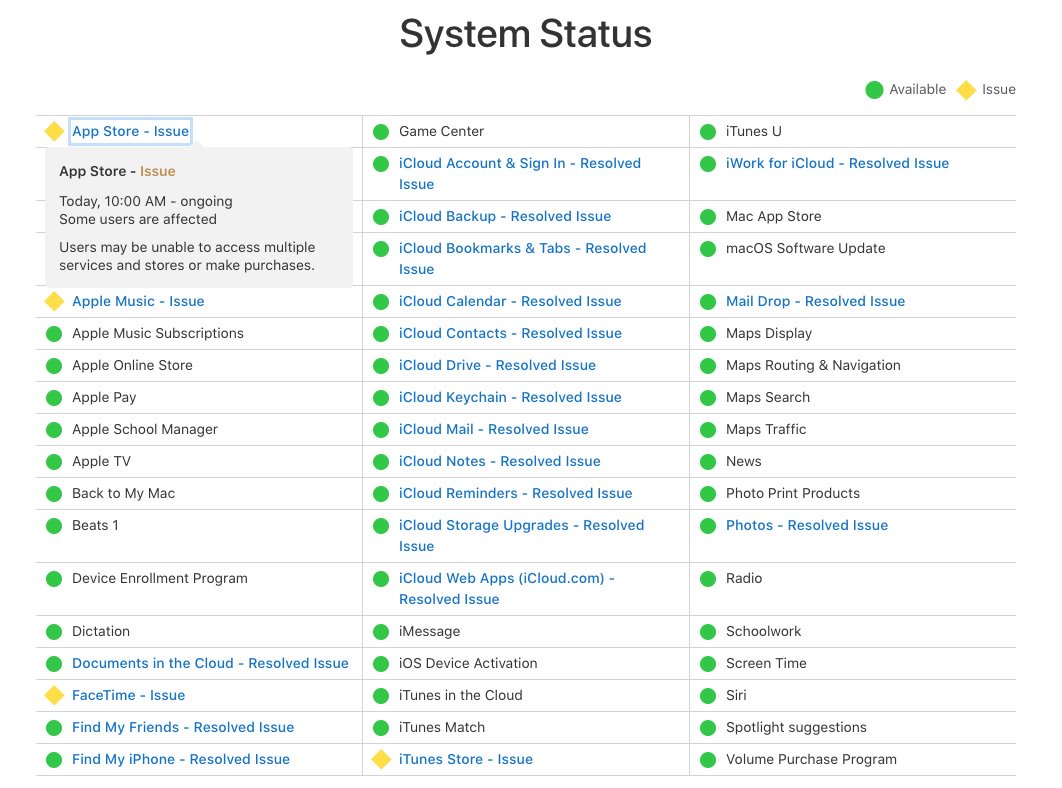
Task: Click the green dot next to Radio
Action: point(708,579)
